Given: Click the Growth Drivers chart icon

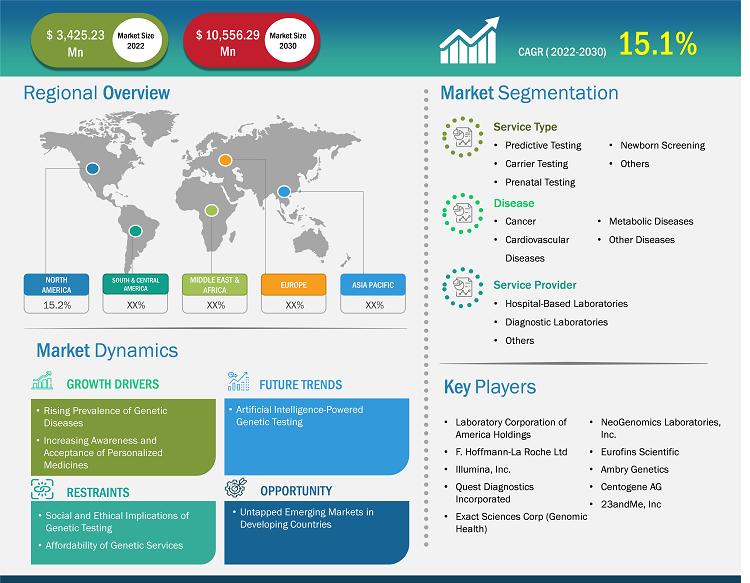Looking at the screenshot, I should [x=42, y=381].
